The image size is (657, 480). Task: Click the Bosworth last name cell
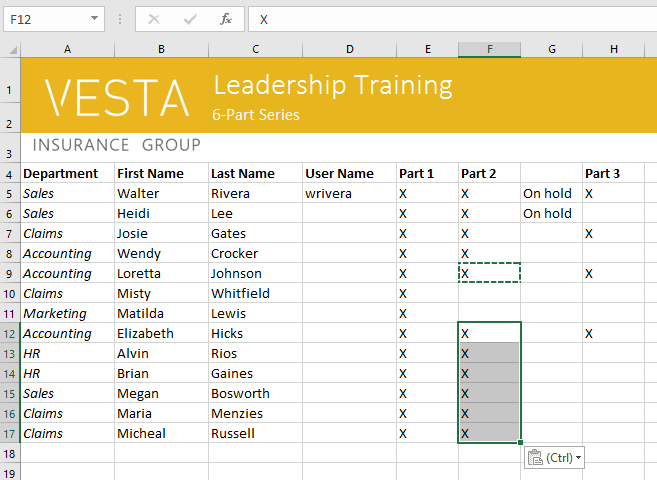pos(255,393)
